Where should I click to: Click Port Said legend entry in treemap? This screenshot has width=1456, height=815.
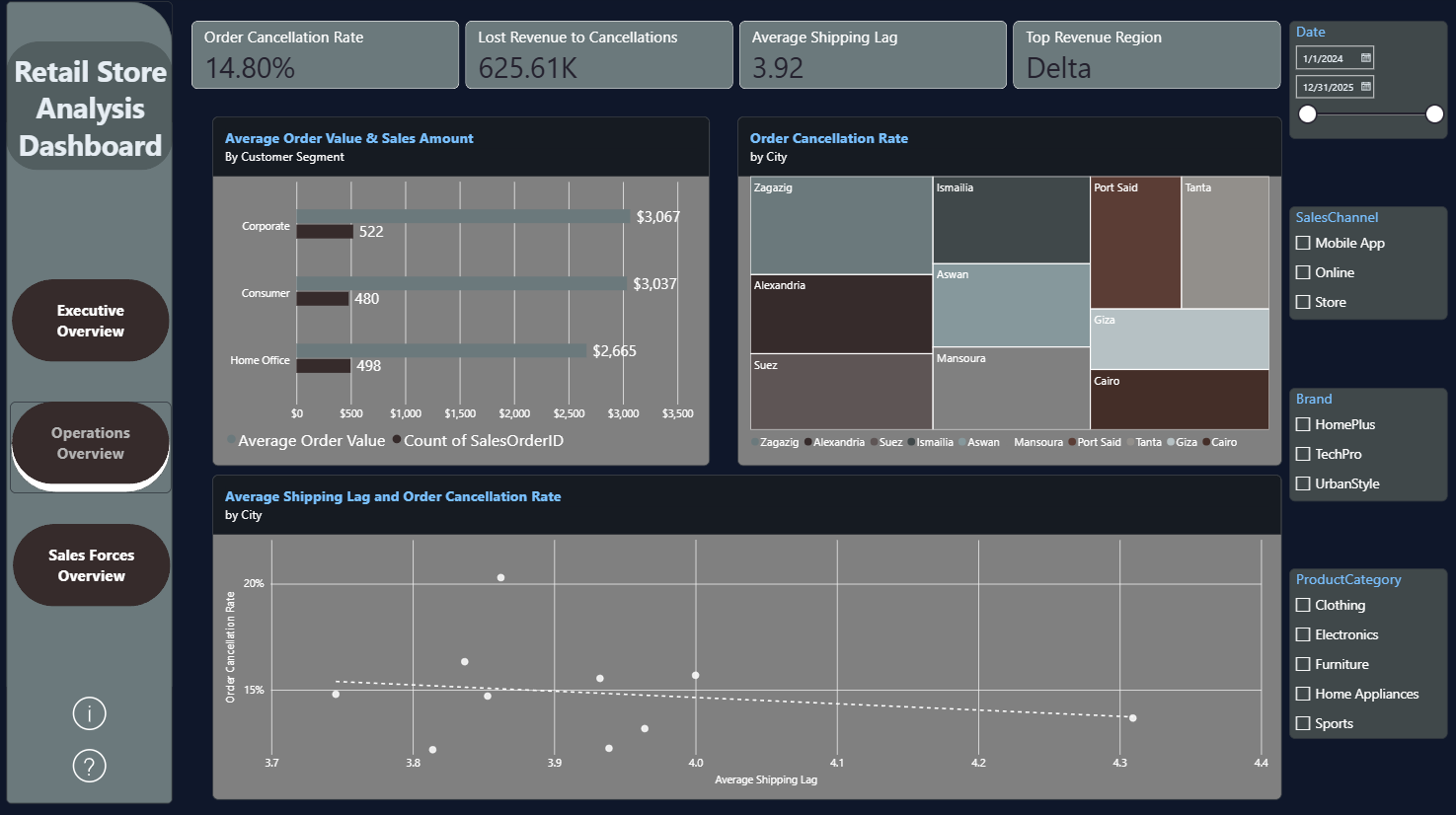click(1095, 442)
